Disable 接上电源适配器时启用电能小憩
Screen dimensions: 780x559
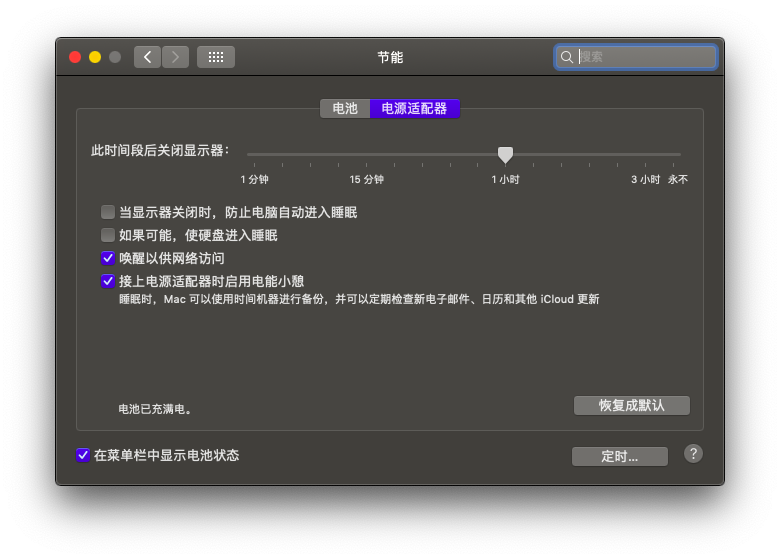108,281
